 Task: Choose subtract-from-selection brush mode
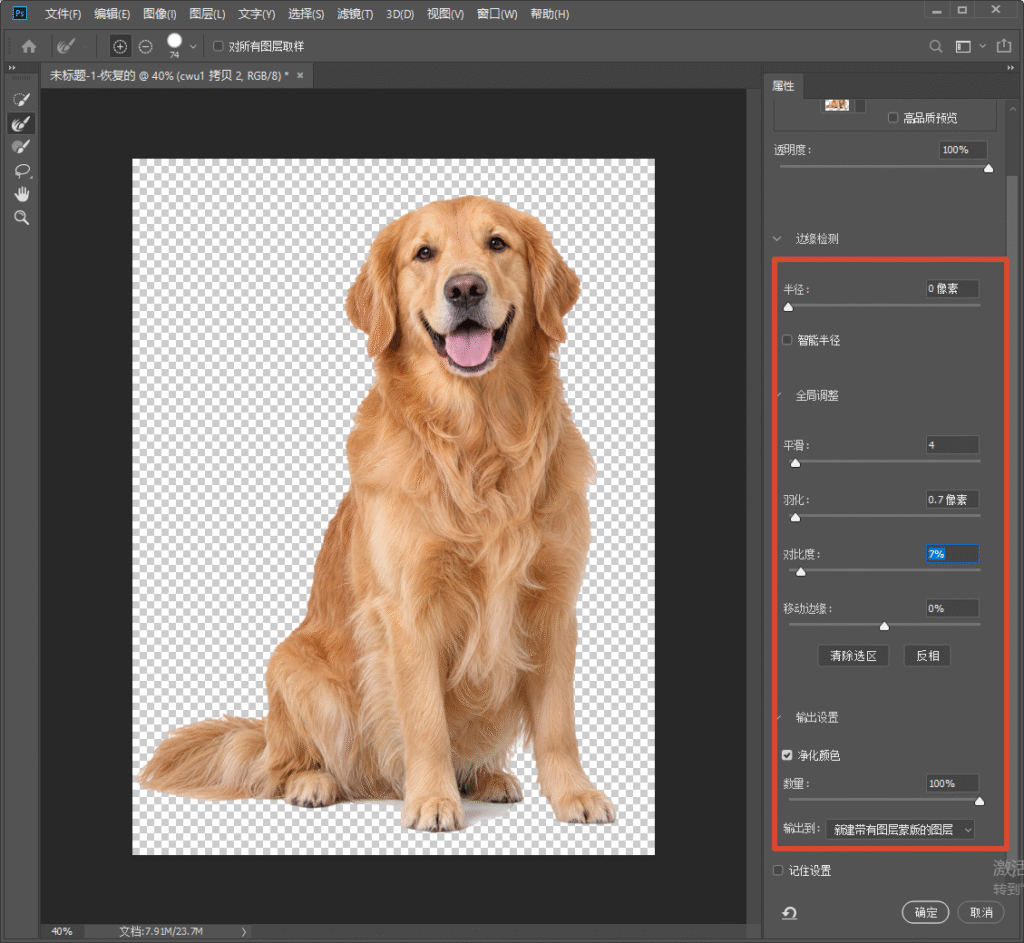pyautogui.click(x=146, y=46)
